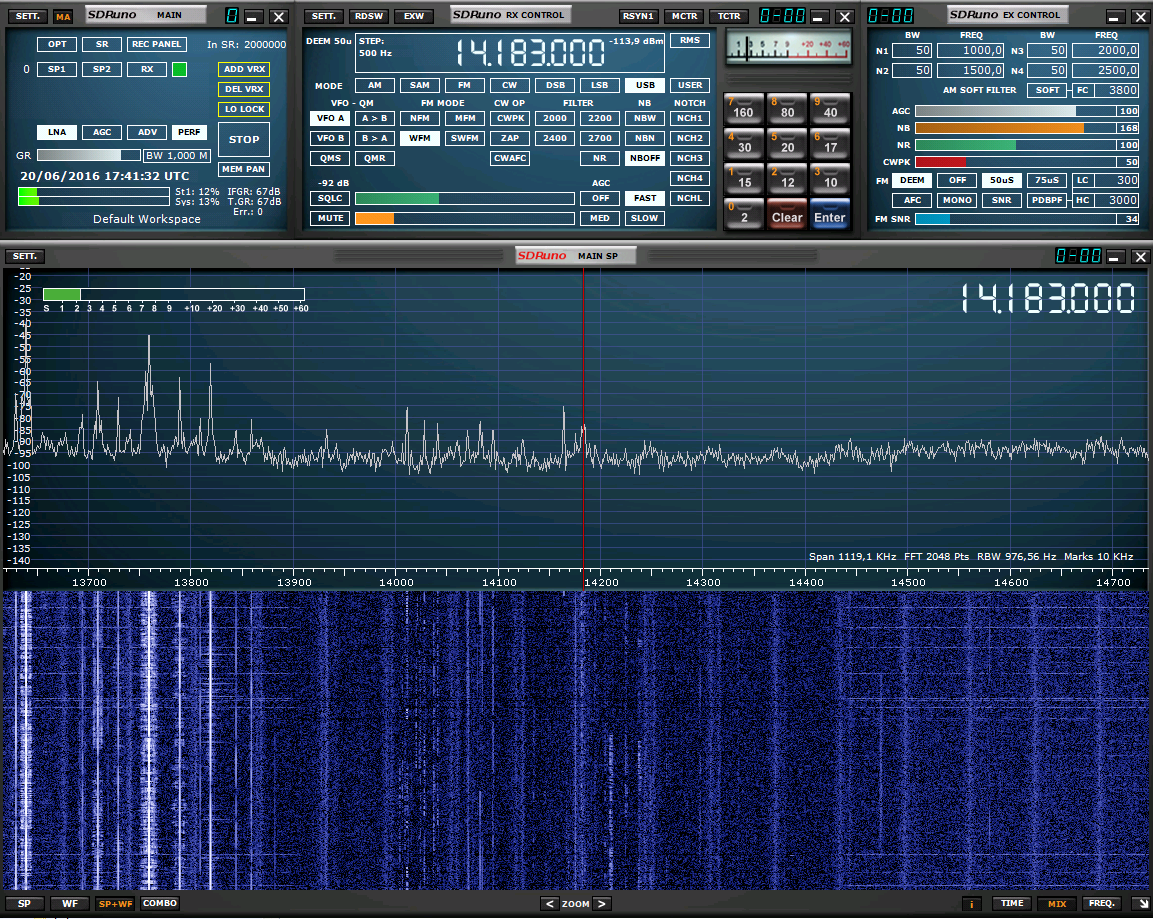This screenshot has height=919, width=1153.
Task: Click LO LOCK button
Action: click(244, 109)
